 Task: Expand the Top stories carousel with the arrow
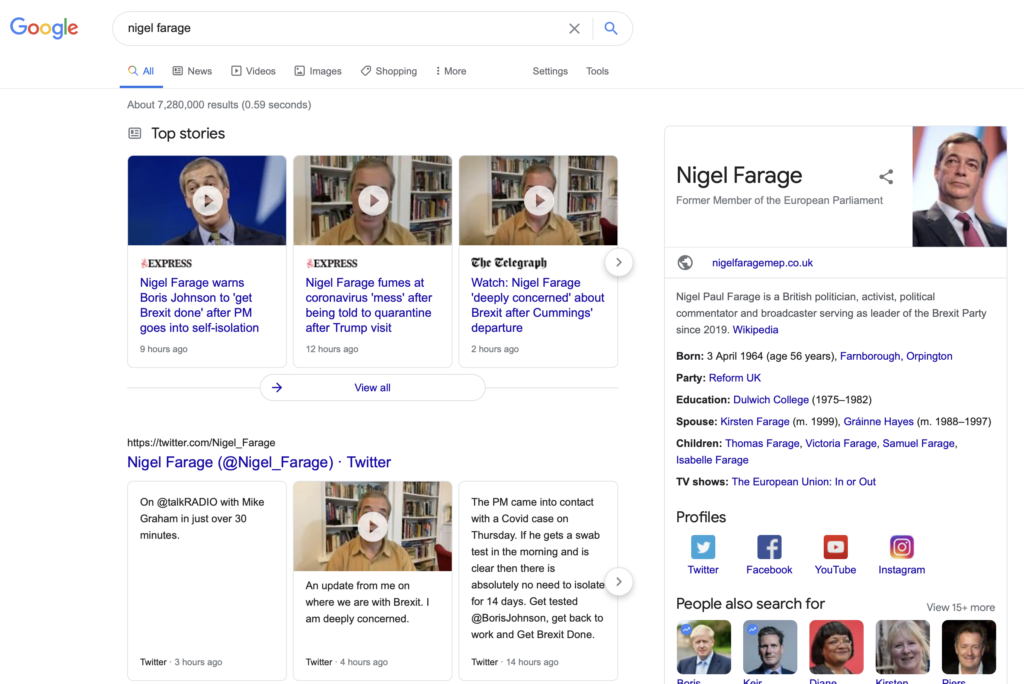tap(619, 262)
